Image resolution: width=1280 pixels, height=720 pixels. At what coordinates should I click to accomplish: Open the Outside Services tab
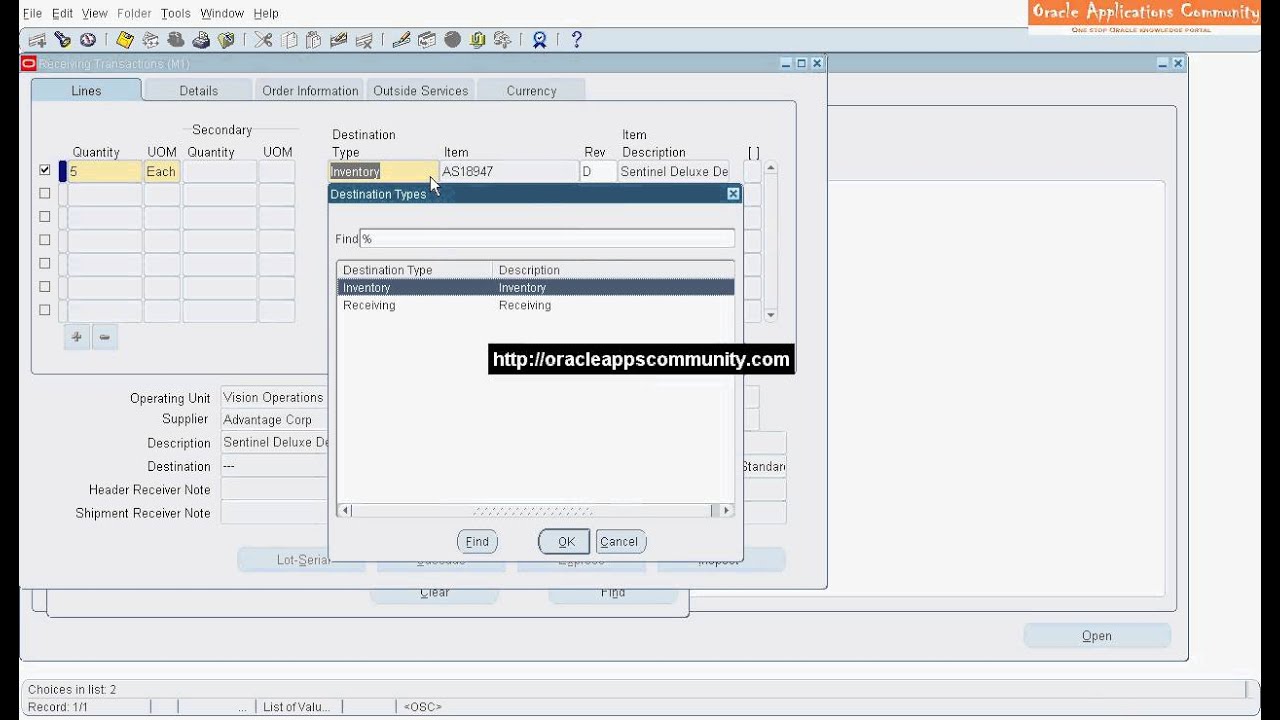click(421, 90)
